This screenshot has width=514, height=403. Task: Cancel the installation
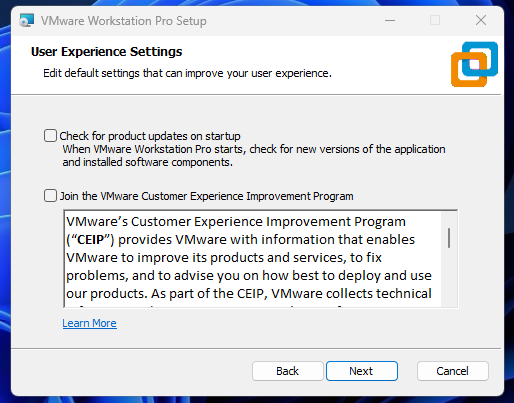pyautogui.click(x=453, y=371)
